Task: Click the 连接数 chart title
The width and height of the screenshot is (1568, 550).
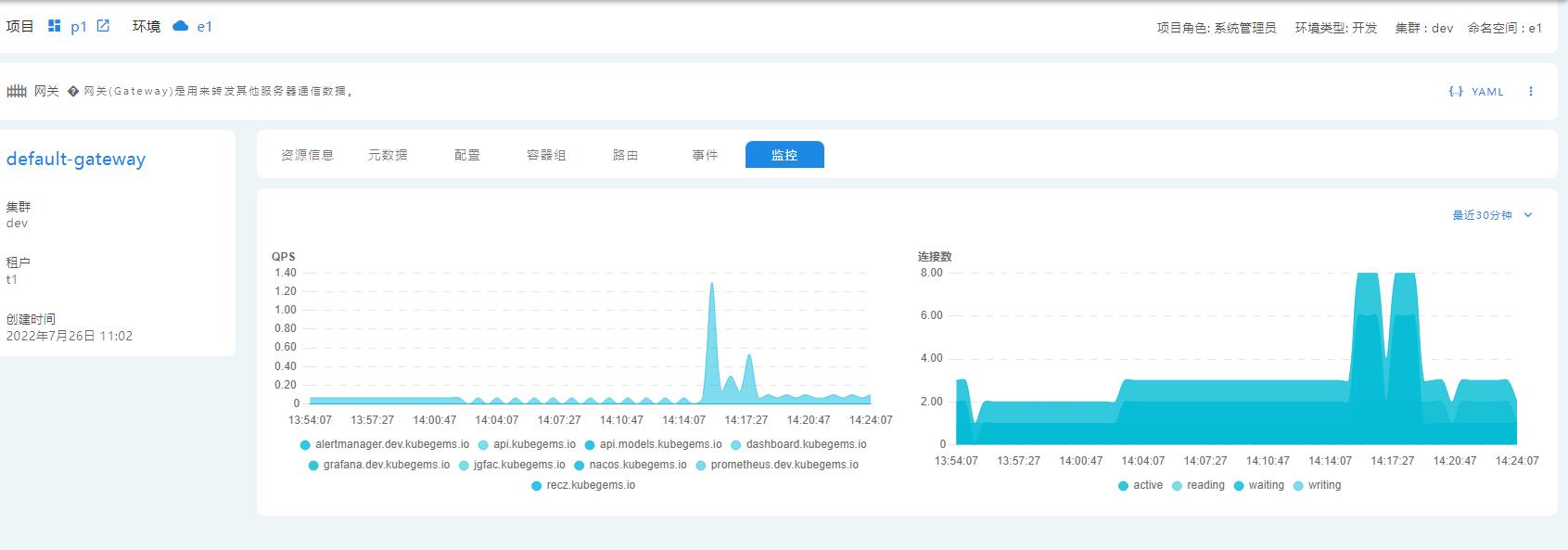Action: pos(935,256)
